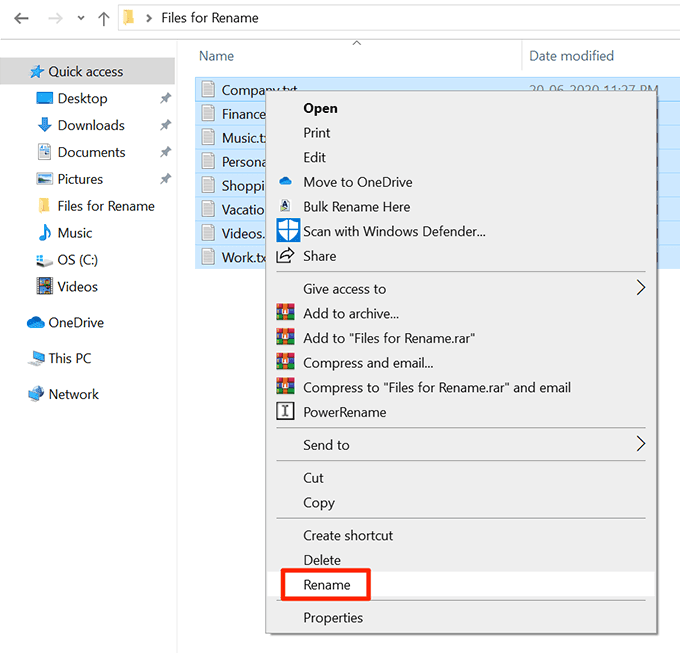Click the breadcrumb chevron before Files for Rename
The width and height of the screenshot is (680, 653).
149,18
